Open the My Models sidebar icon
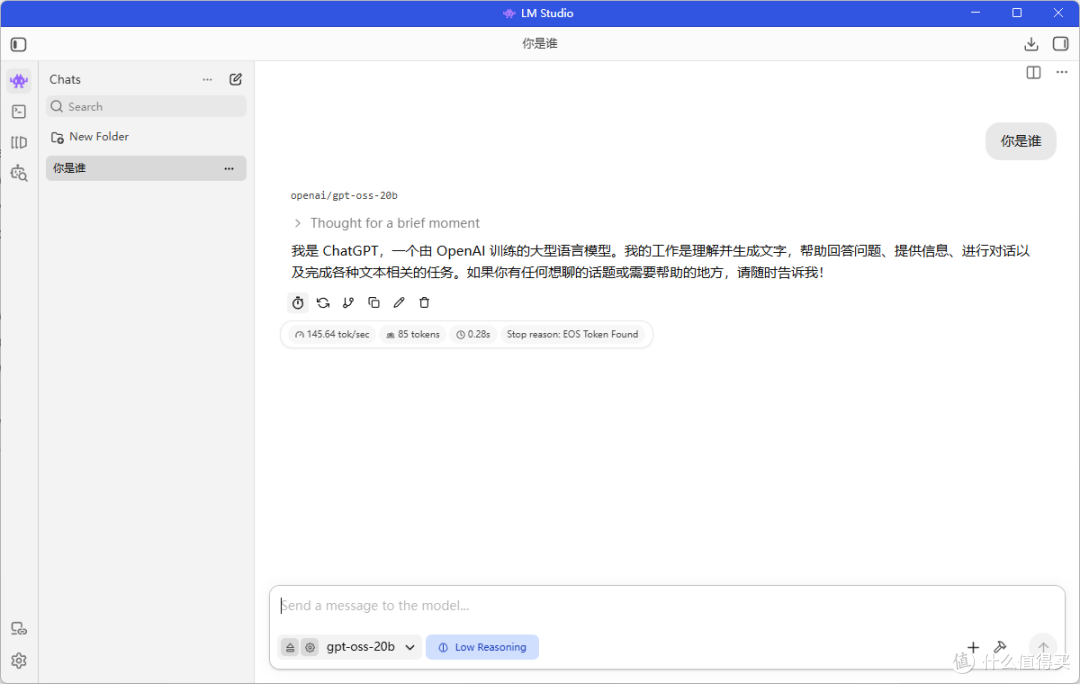 coord(19,143)
